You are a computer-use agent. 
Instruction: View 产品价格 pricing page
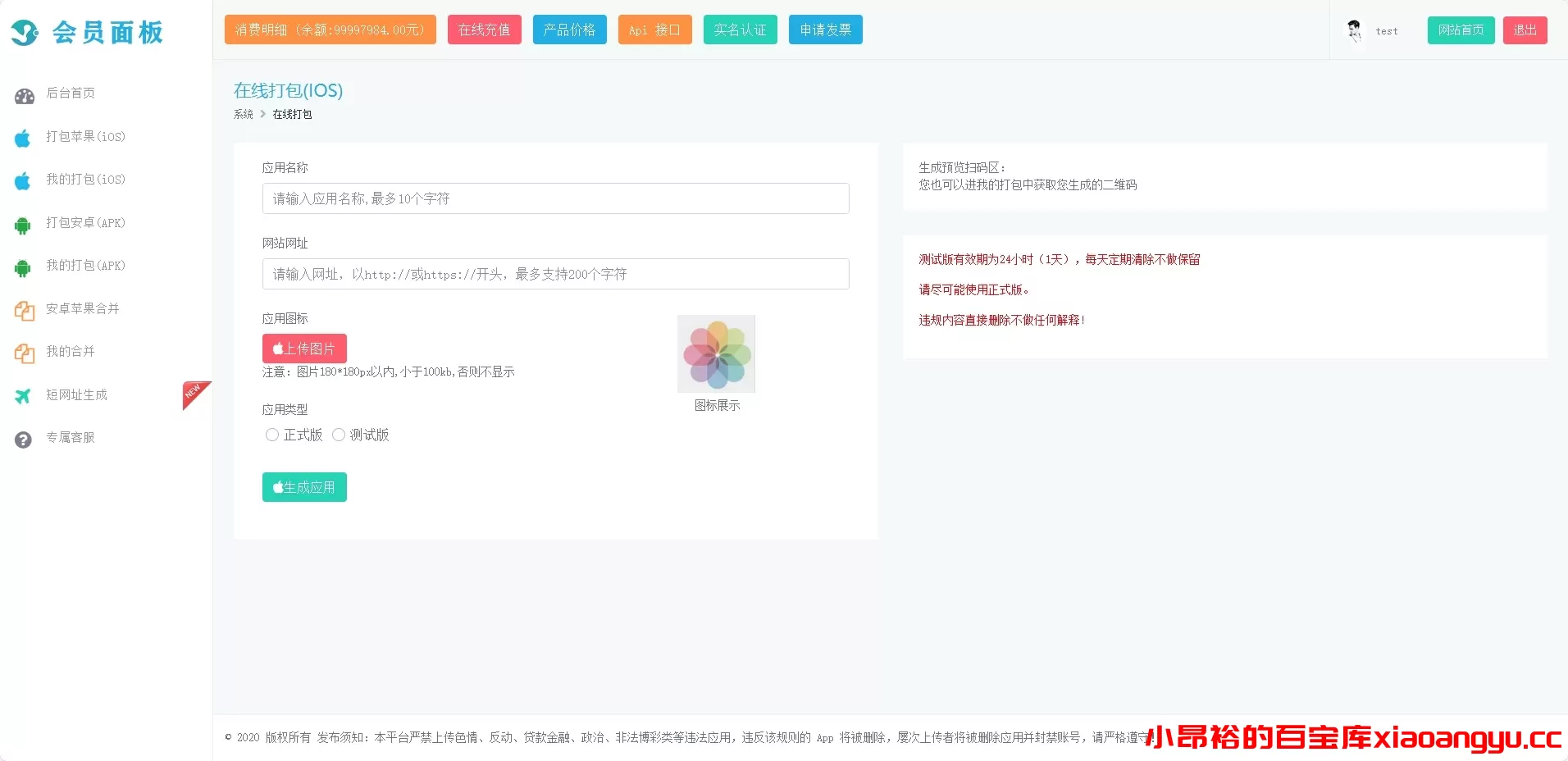[x=569, y=30]
